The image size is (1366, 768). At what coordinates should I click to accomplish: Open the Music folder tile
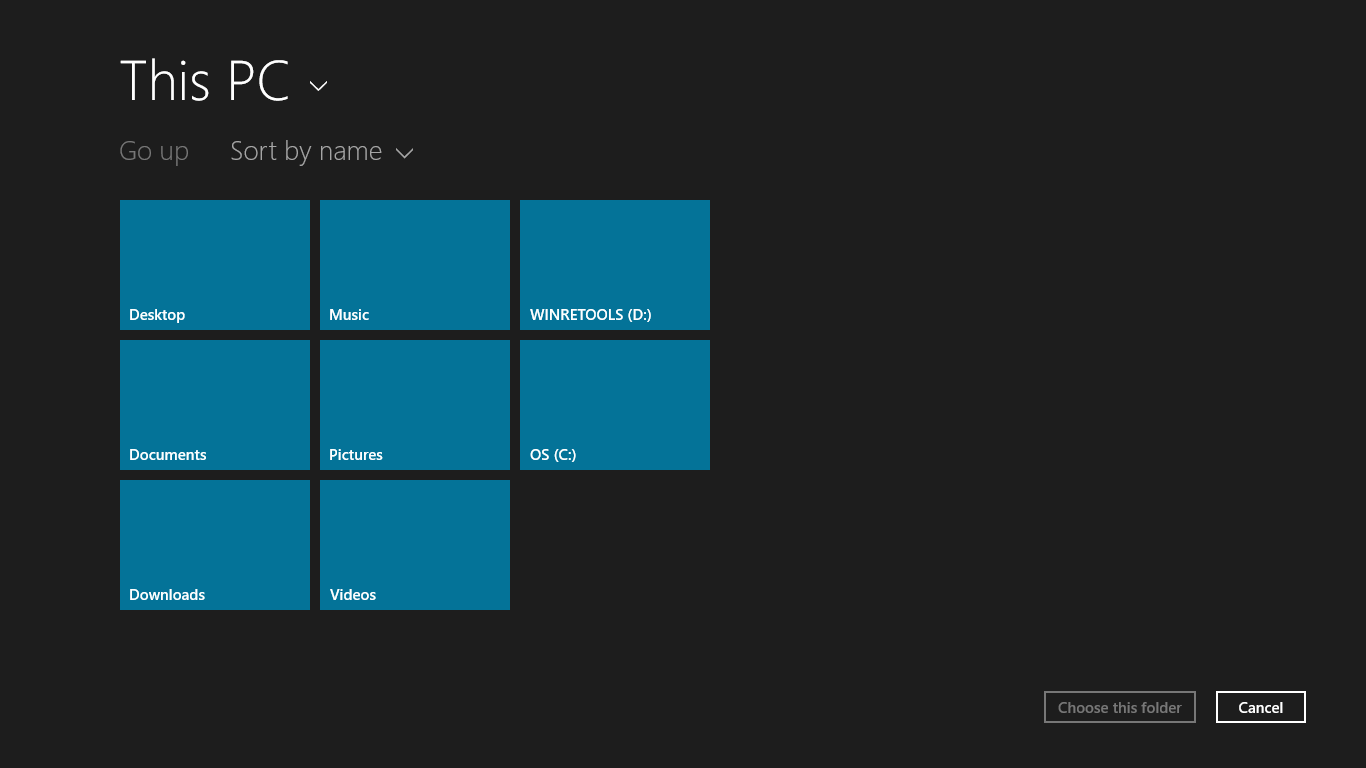click(414, 265)
